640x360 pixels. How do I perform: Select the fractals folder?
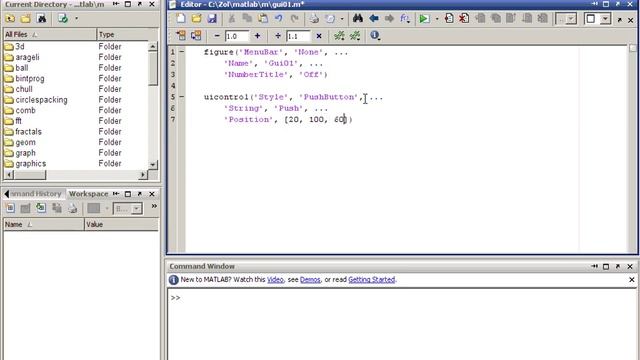(x=29, y=131)
